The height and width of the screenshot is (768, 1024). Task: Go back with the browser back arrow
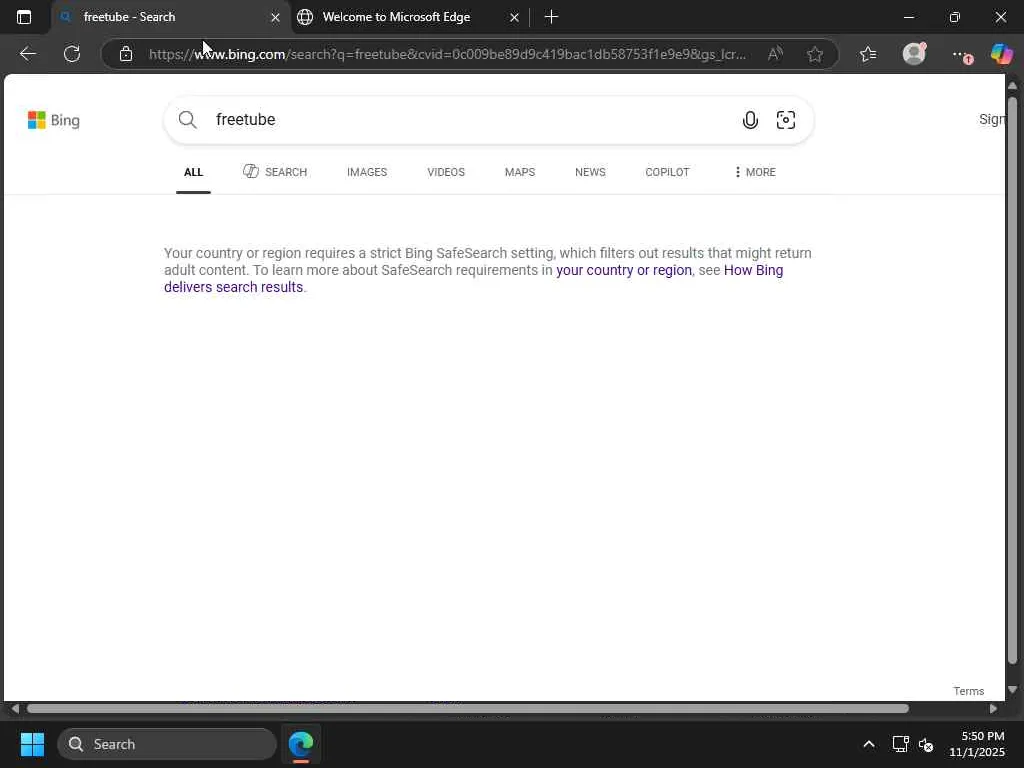[27, 54]
